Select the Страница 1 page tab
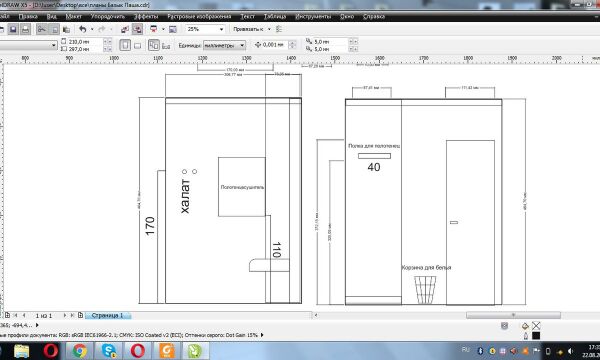The height and width of the screenshot is (360, 600). point(108,315)
